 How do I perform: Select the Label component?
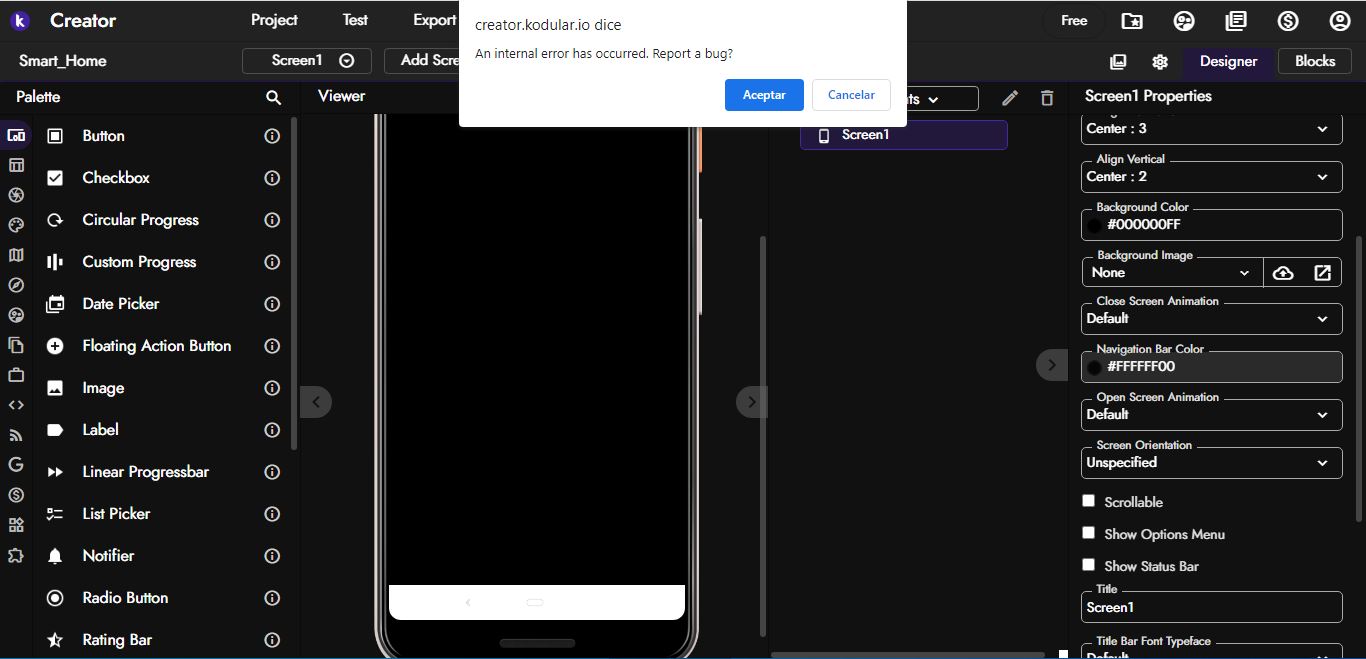[x=100, y=430]
